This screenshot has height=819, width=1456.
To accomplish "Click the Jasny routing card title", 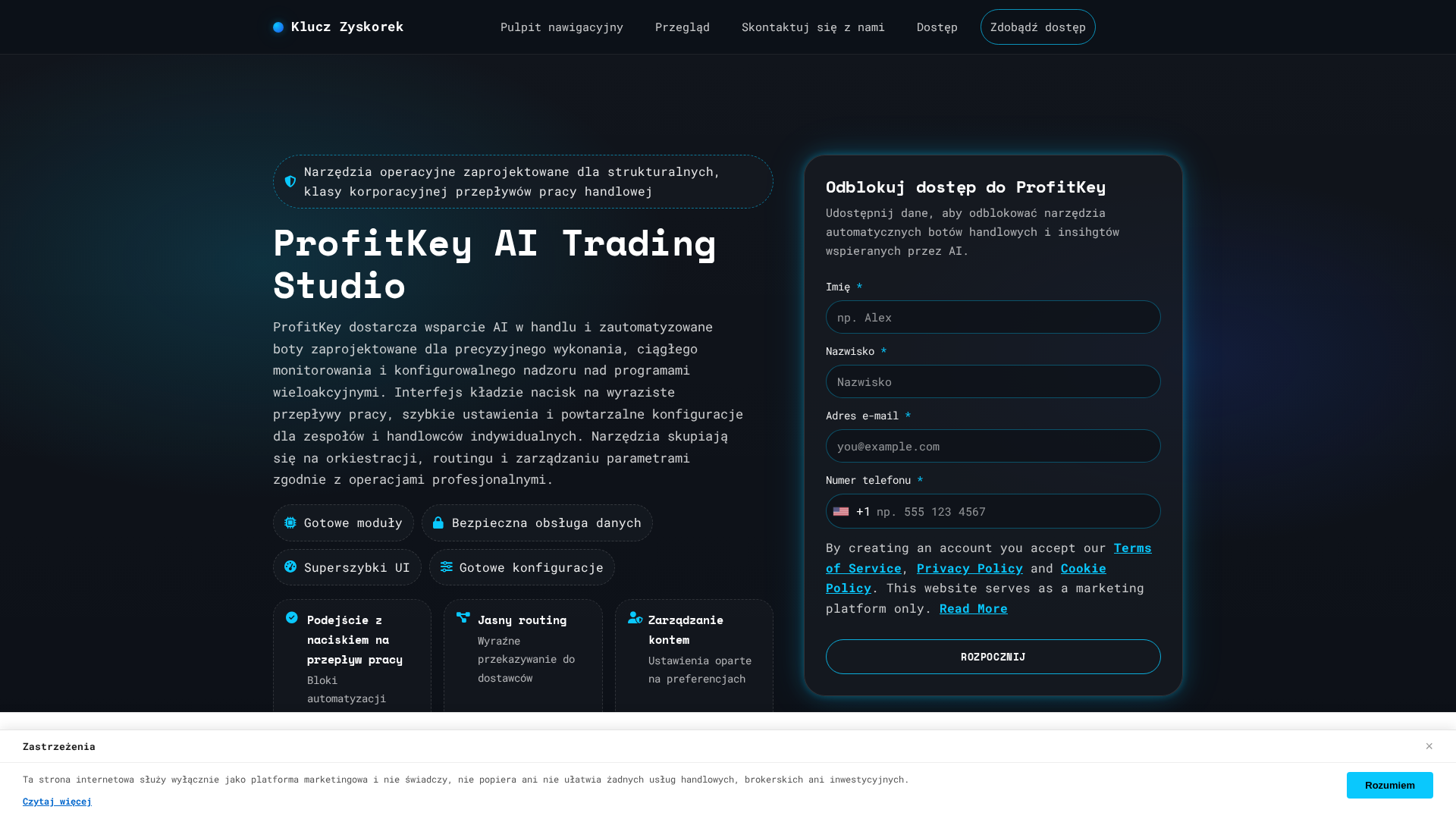I will coord(522,620).
